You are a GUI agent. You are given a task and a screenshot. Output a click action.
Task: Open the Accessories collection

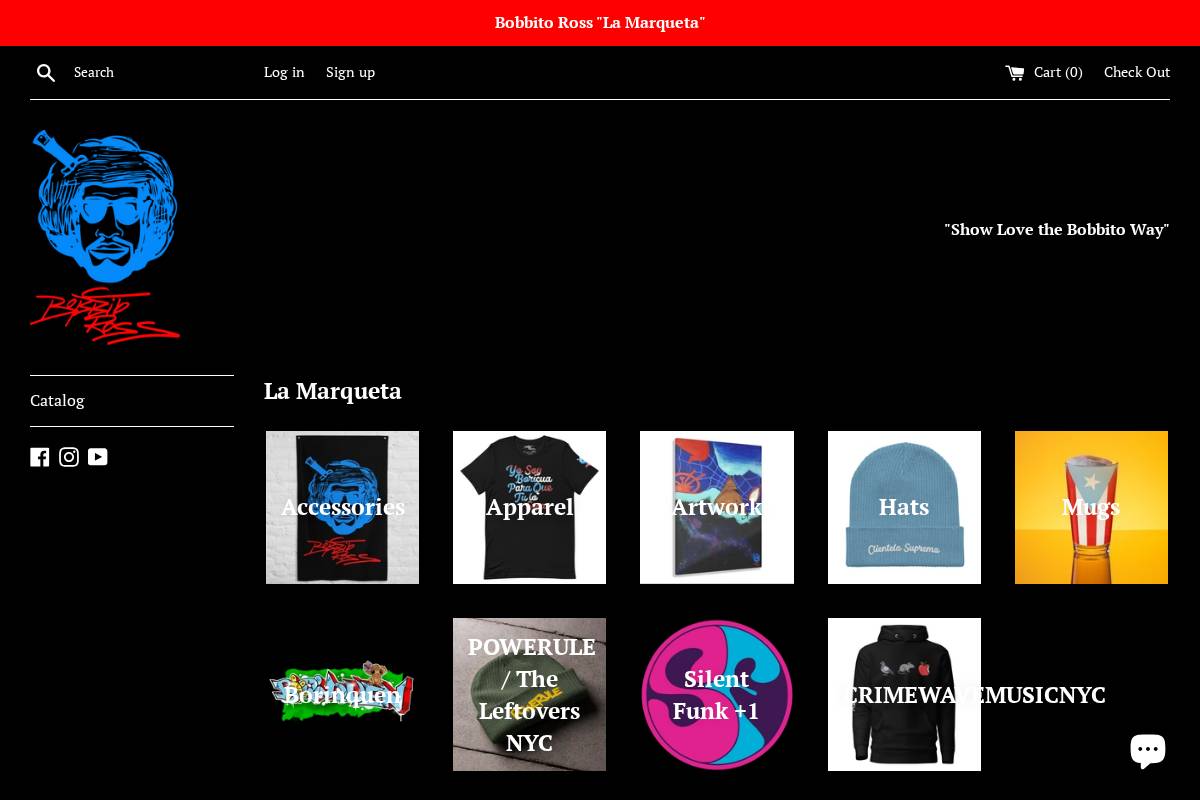(x=342, y=507)
